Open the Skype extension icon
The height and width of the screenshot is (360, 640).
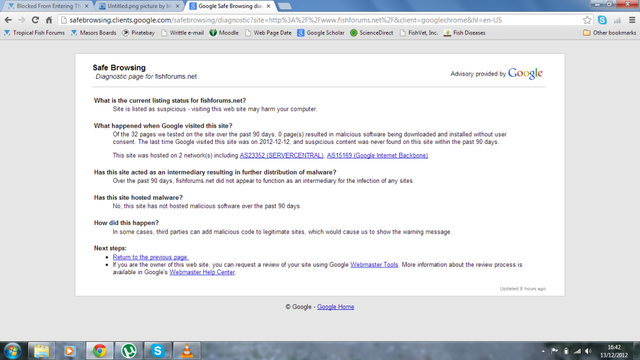[602, 20]
